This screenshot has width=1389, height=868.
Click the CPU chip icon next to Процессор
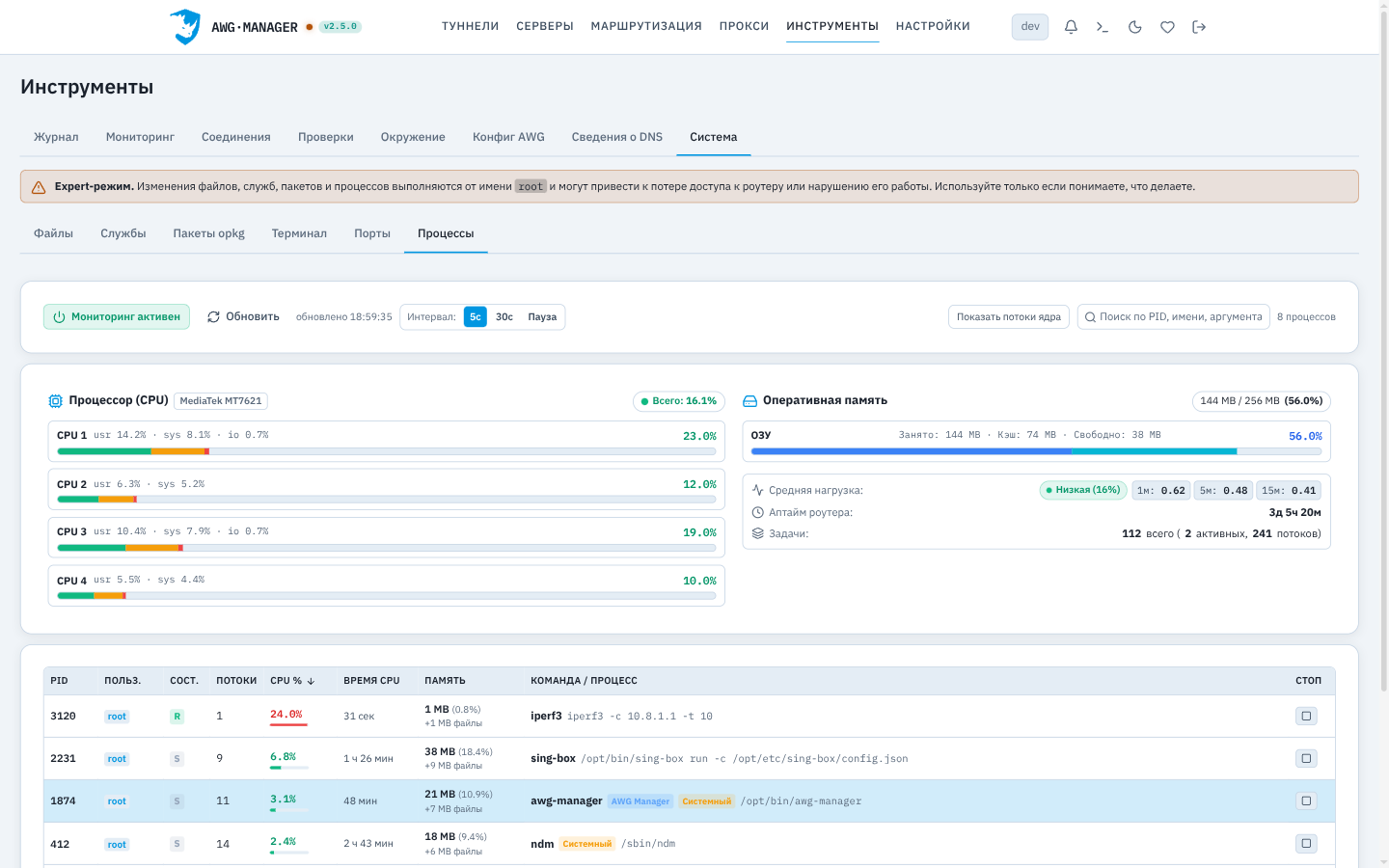point(55,401)
